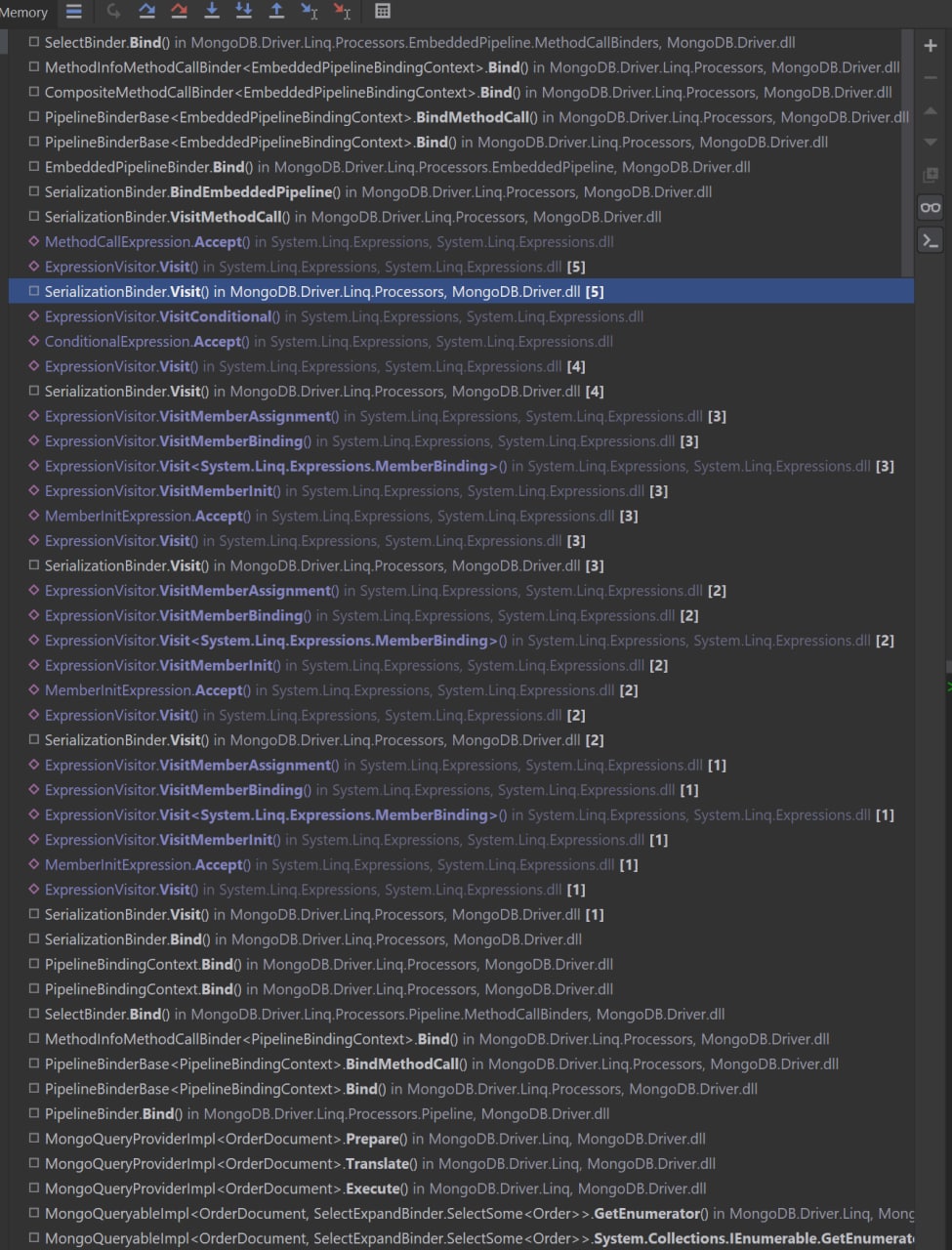Viewport: 952px width, 1250px height.
Task: Select ExpressionVisitor.VisitMemberAssignment() frame [3]
Action: 461,416
